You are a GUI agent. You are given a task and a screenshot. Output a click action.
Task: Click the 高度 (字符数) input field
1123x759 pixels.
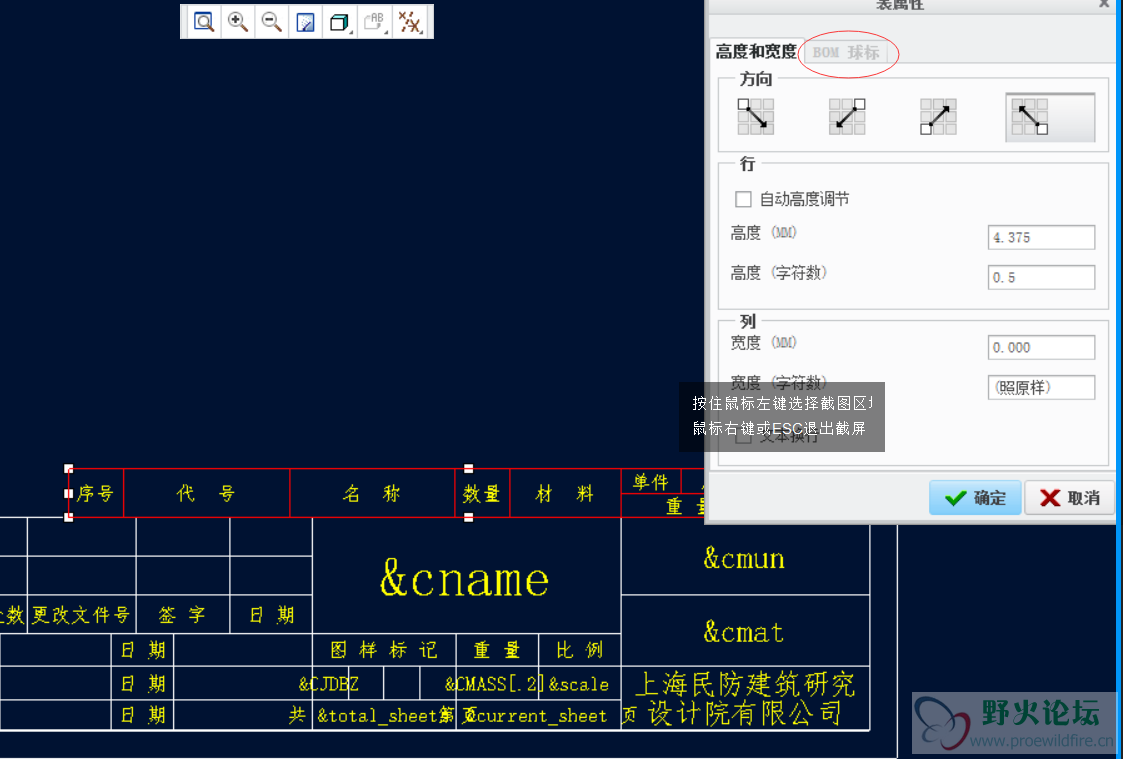pos(1041,277)
